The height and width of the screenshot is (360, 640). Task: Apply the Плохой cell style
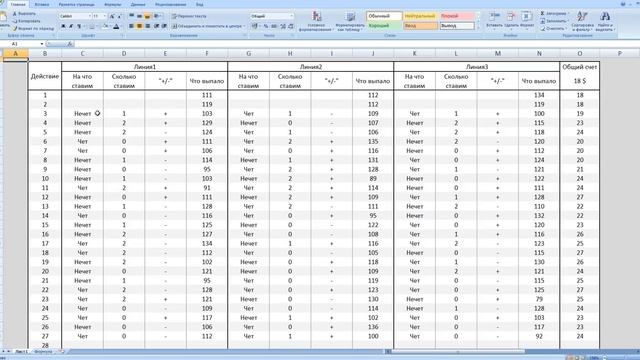[457, 16]
